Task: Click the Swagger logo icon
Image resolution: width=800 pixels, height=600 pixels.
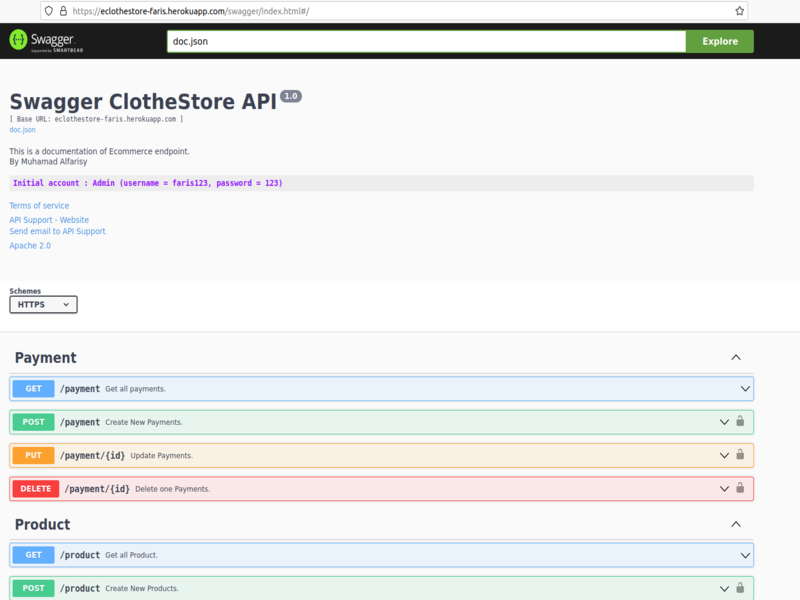Action: [18, 40]
